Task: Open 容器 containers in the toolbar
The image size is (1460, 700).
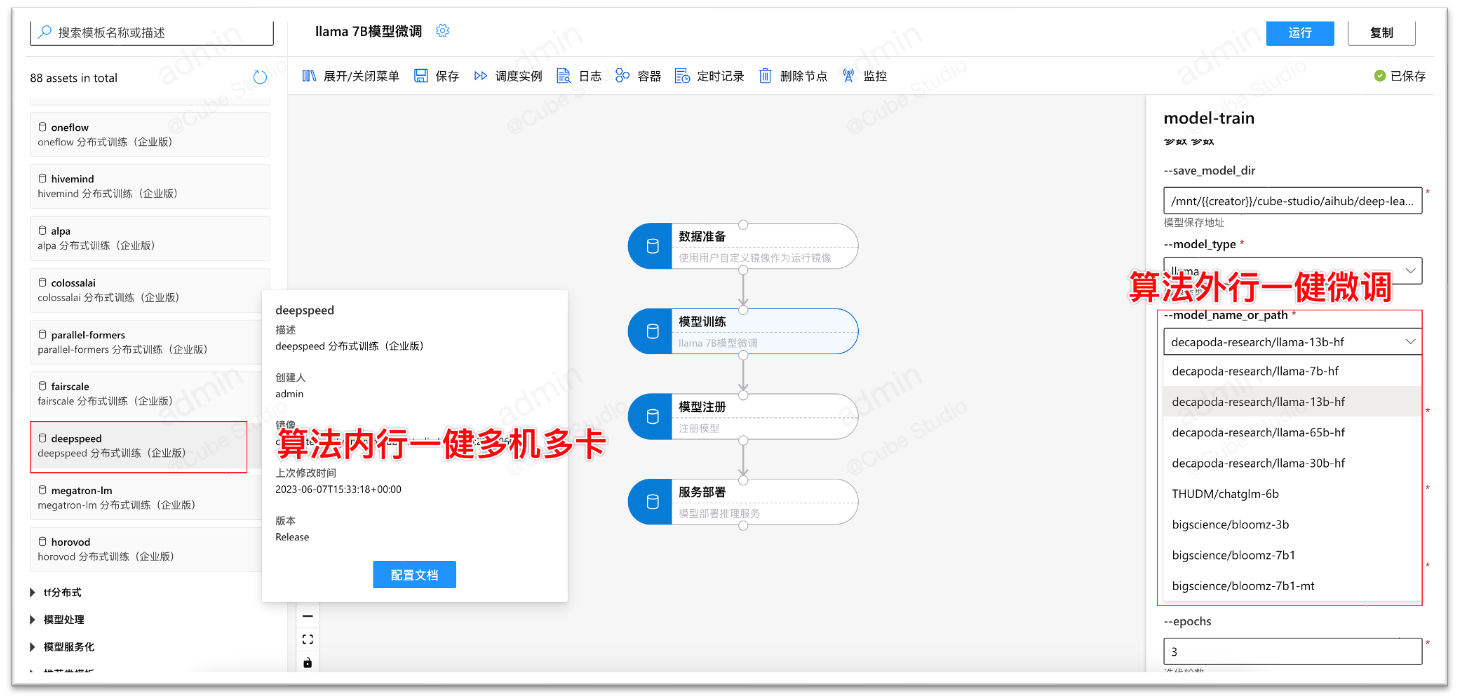Action: pos(623,76)
